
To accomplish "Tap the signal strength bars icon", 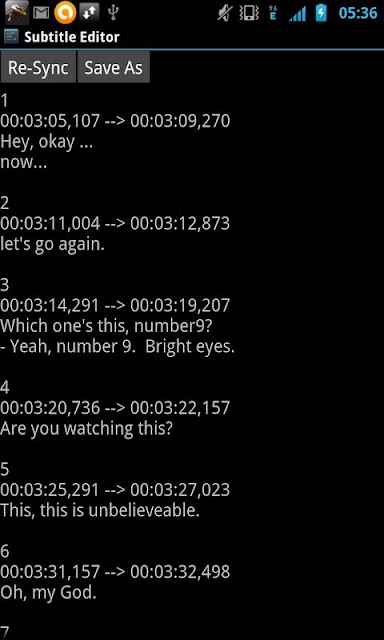I will pos(297,14).
